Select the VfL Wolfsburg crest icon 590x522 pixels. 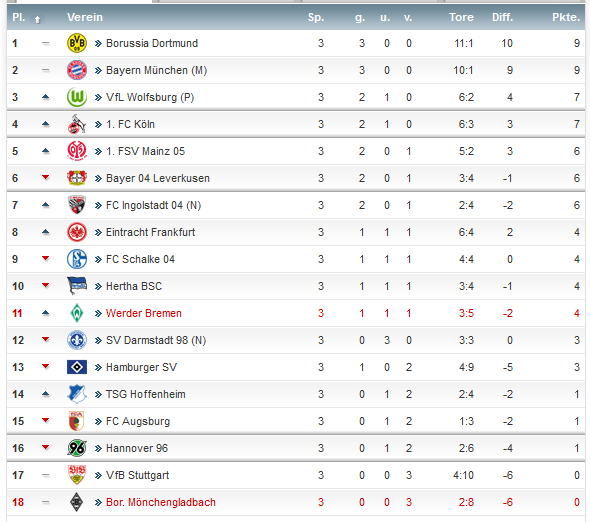pos(77,97)
